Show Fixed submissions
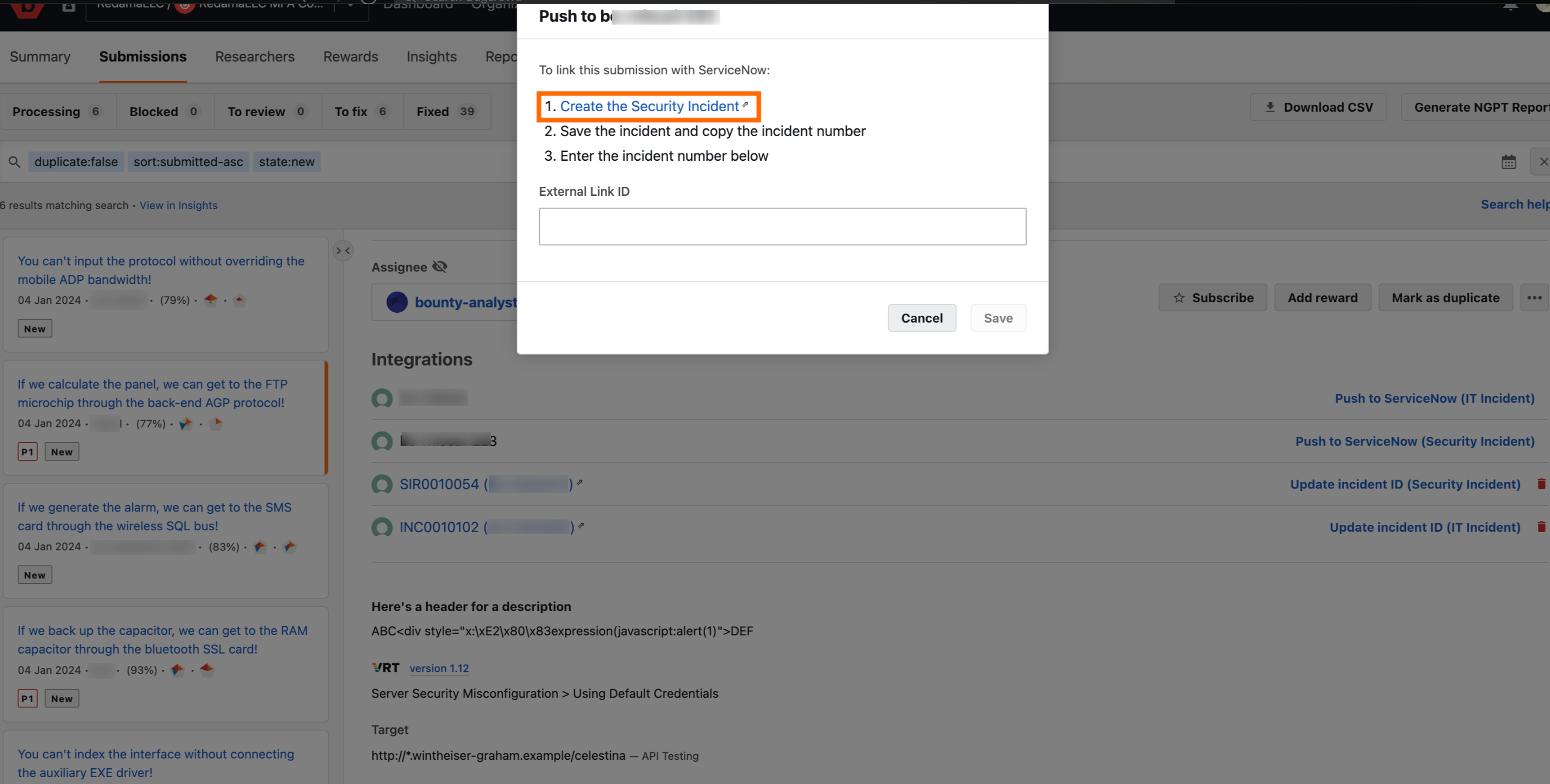 pyautogui.click(x=447, y=111)
